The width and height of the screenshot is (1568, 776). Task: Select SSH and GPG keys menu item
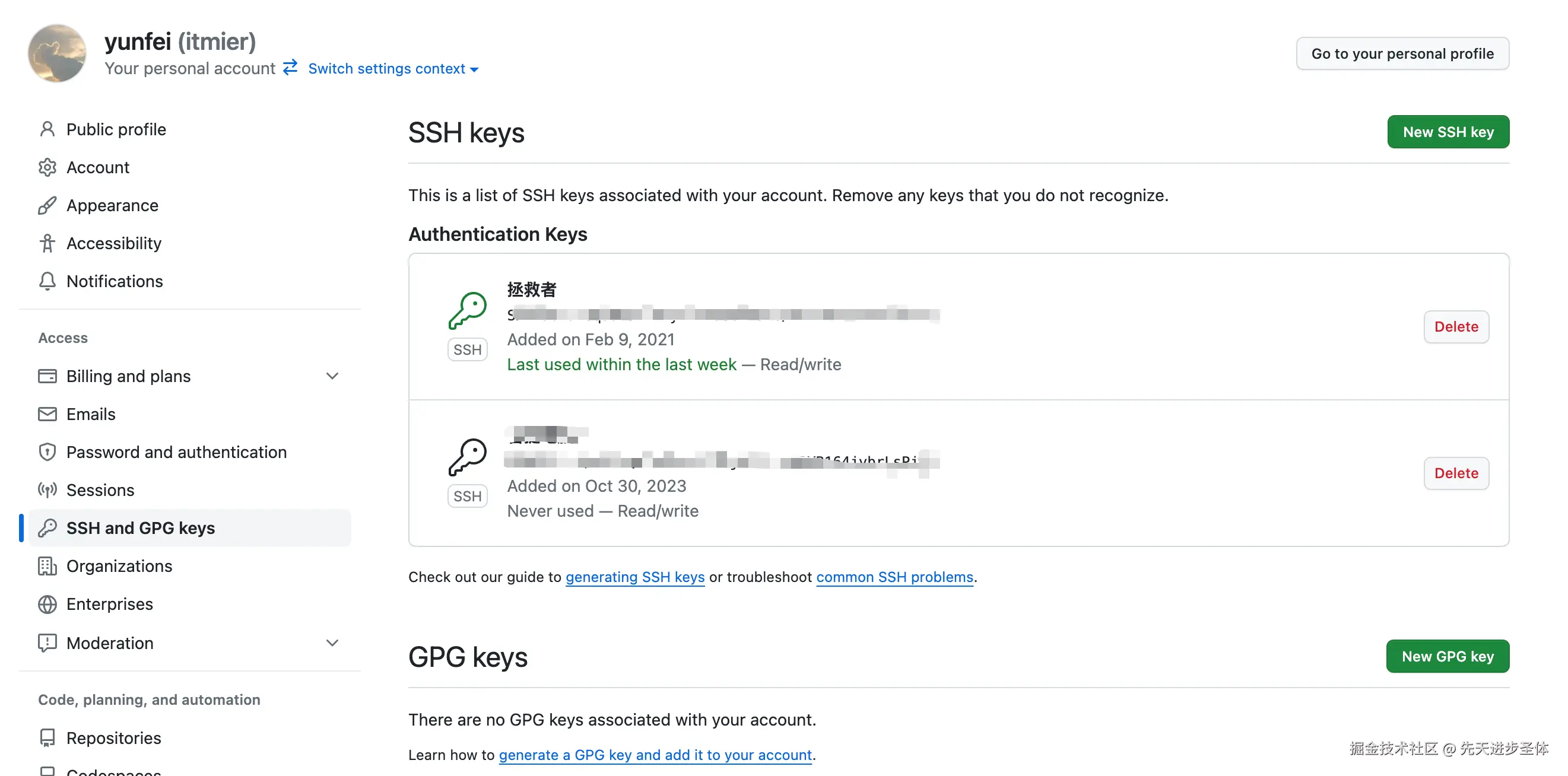[141, 528]
